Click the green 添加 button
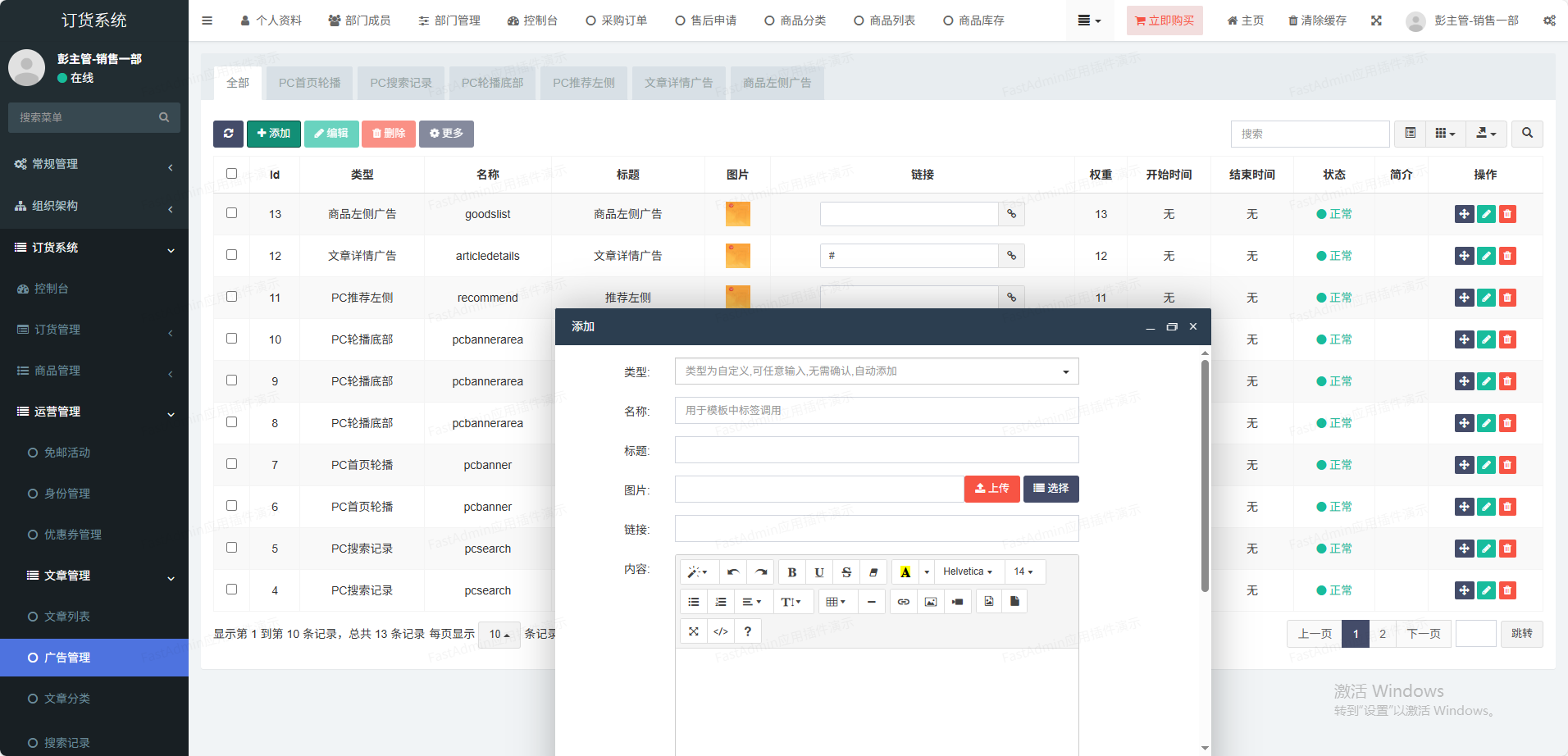The height and width of the screenshot is (756, 1568). click(273, 134)
